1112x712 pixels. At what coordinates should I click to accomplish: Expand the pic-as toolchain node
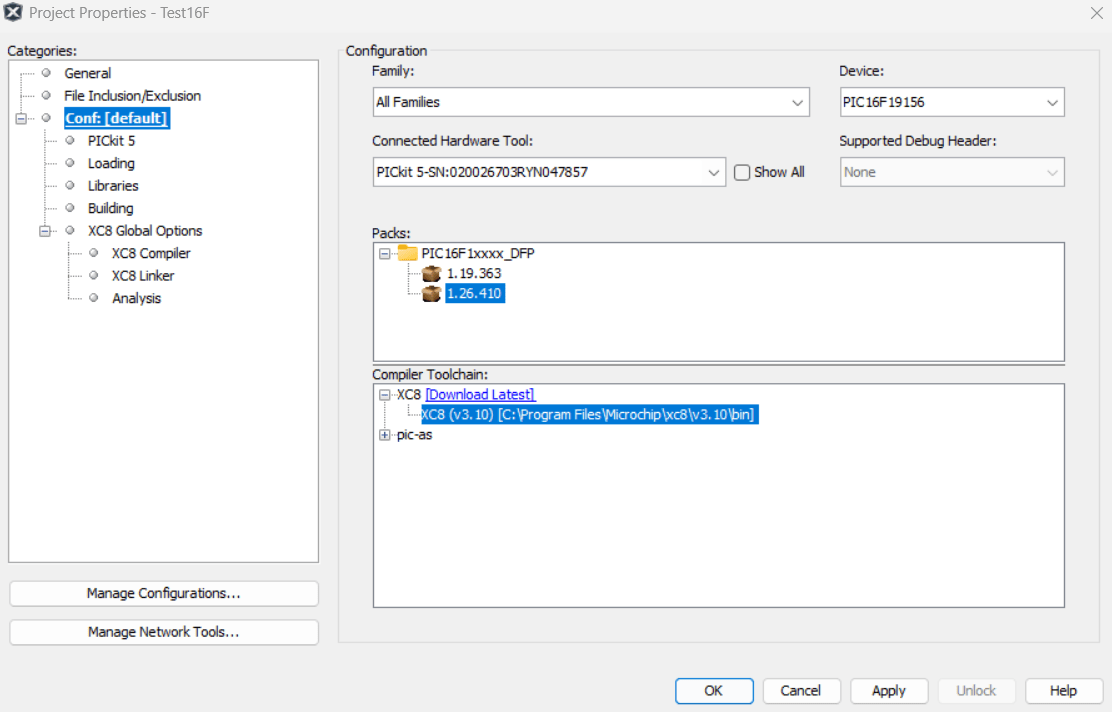click(x=385, y=435)
